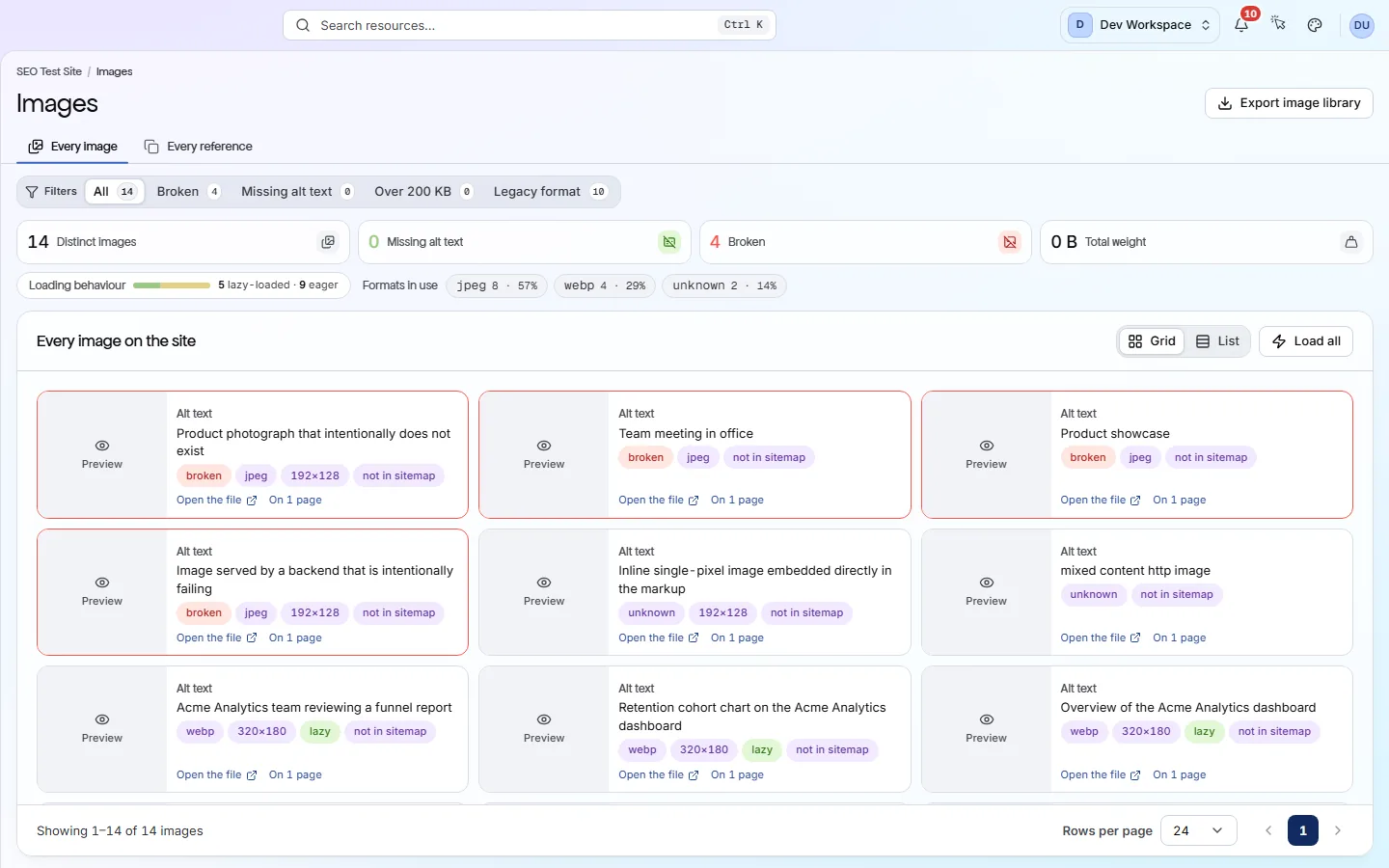Click the webp 4 · 29% format chip
Screen dimensions: 1389x868
point(605,285)
